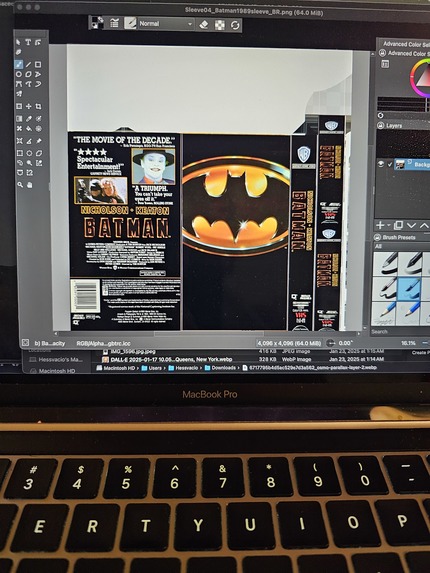Toggle eraser mode
Screen dimensions: 430x573
[x=204, y=25]
